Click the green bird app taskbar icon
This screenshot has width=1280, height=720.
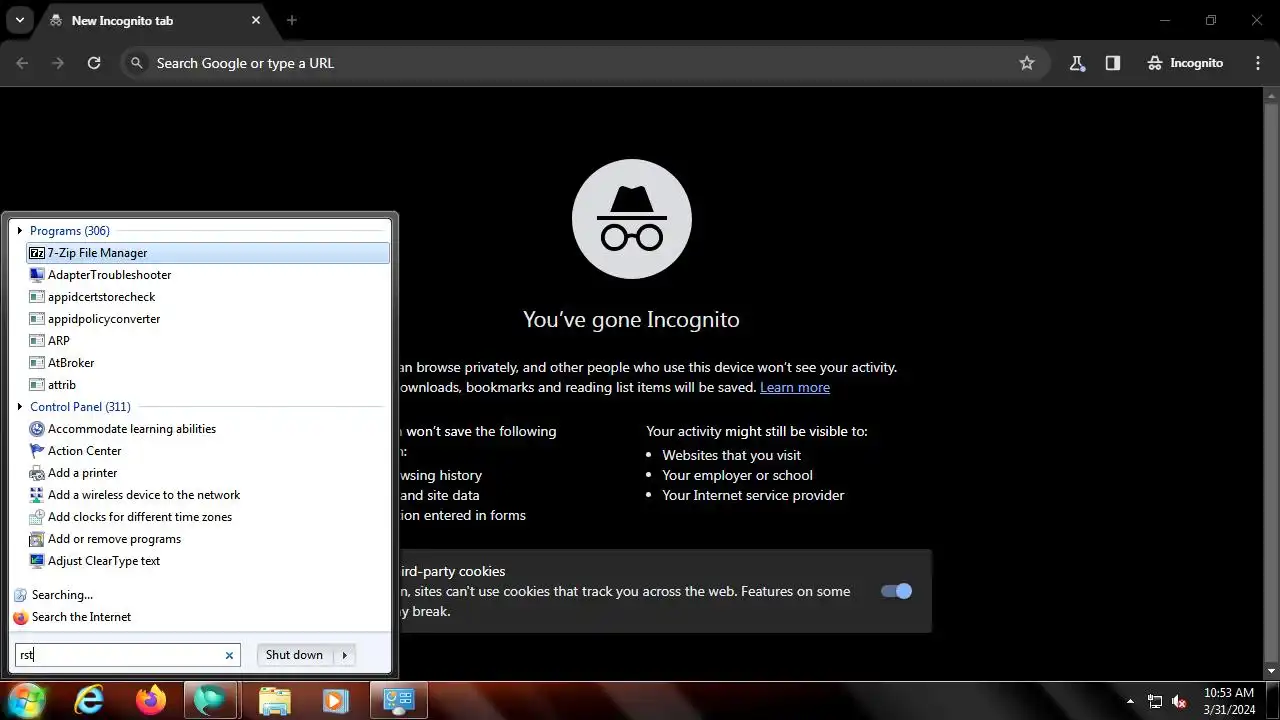(x=211, y=700)
